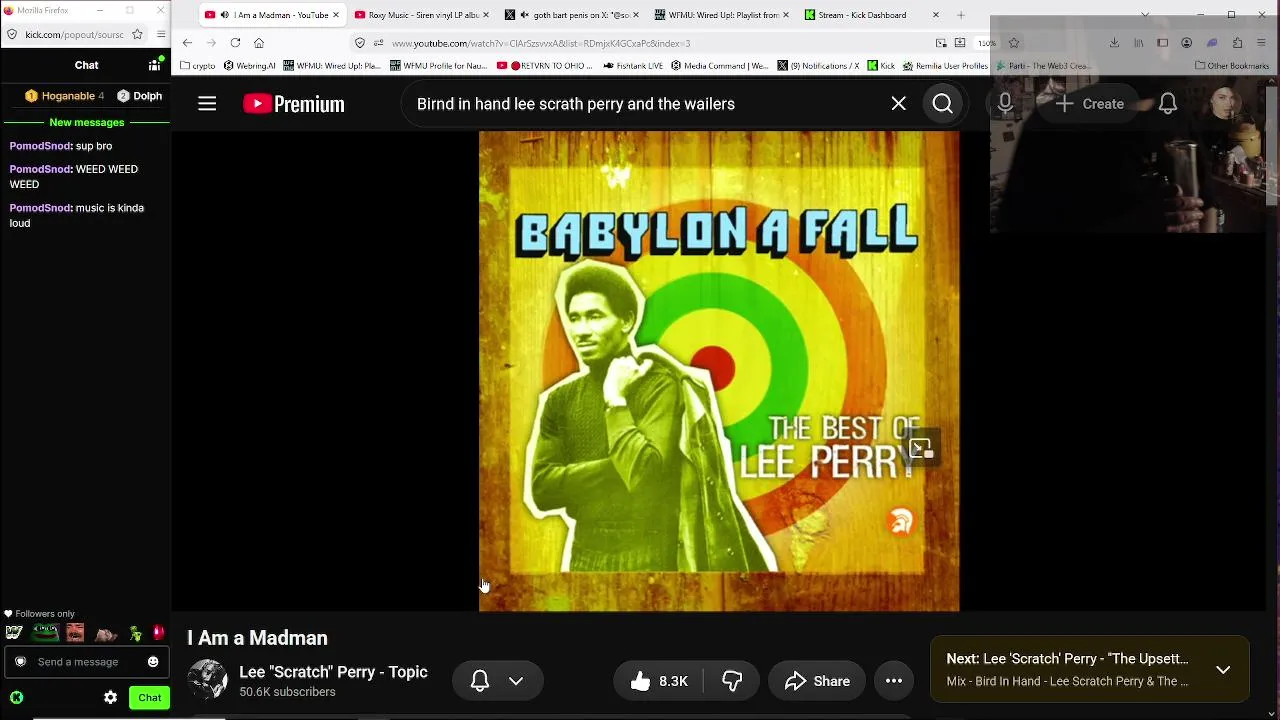The width and height of the screenshot is (1280, 720).
Task: Switch to goth bart X tab
Action: point(571,15)
